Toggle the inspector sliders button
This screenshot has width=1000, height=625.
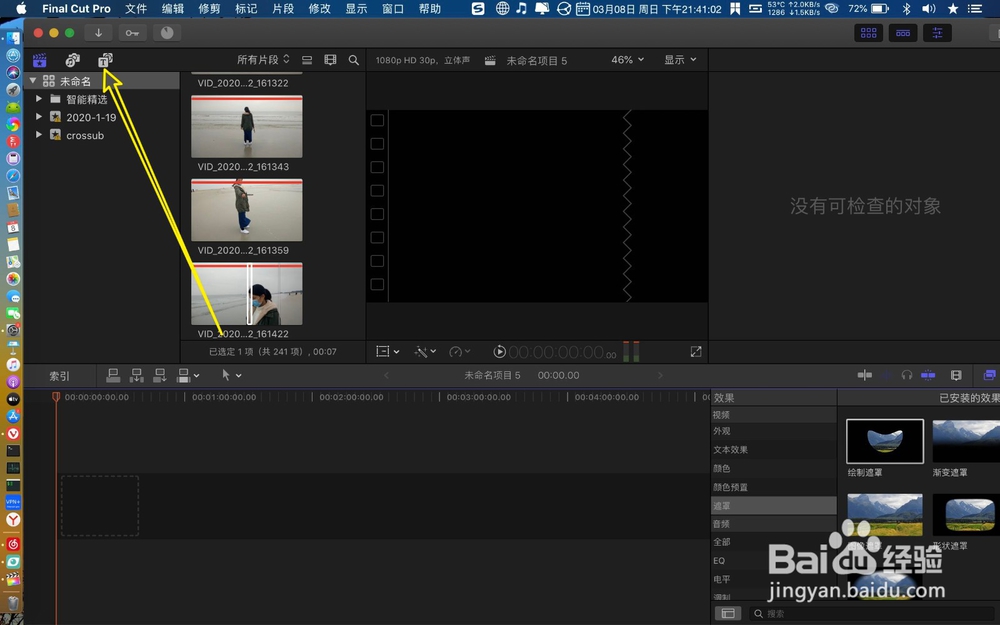point(937,33)
